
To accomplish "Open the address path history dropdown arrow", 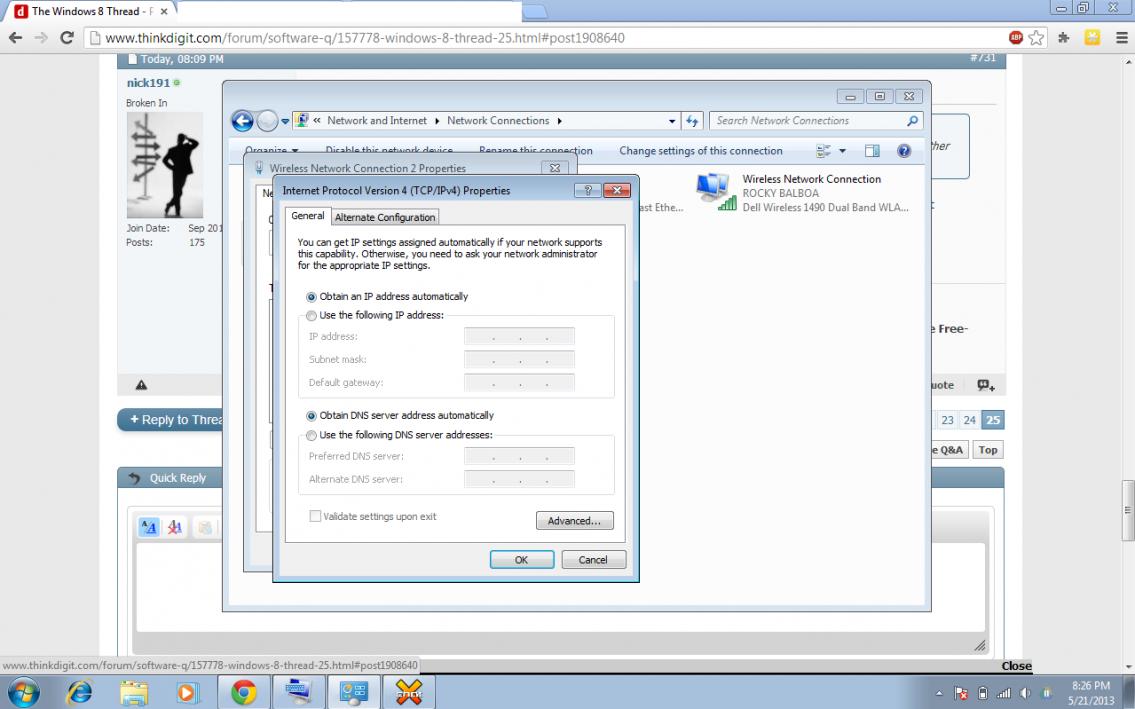I will tap(672, 121).
